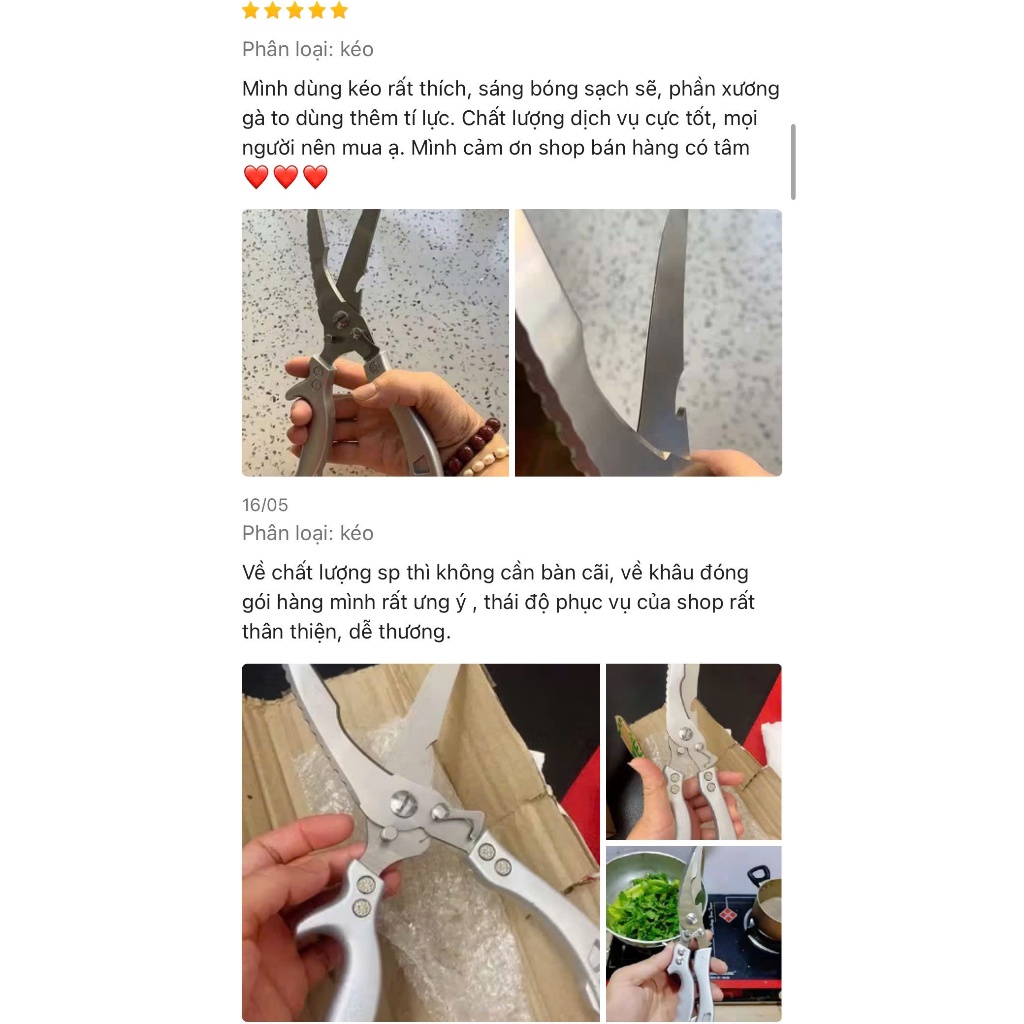Click the review text starting "Về chất lượng"
1024x1024 pixels.
[498, 602]
